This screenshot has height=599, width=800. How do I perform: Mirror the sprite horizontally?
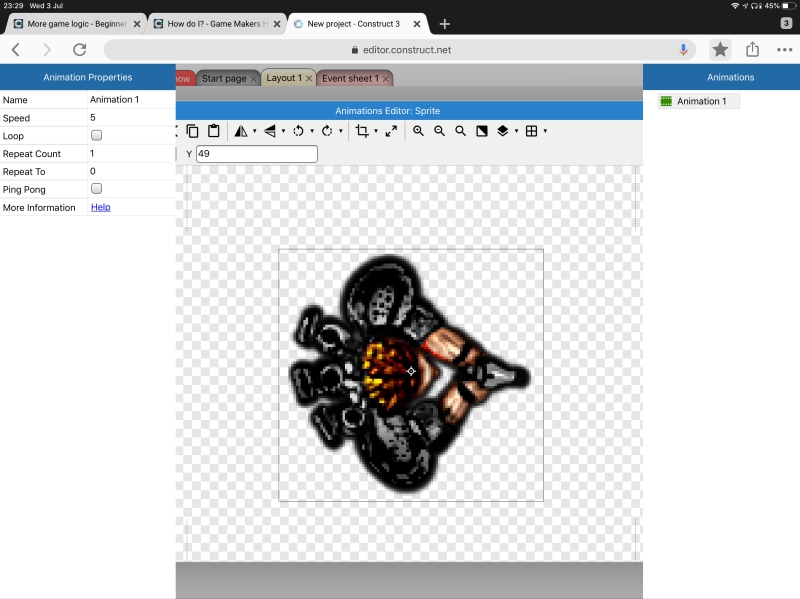(x=241, y=131)
